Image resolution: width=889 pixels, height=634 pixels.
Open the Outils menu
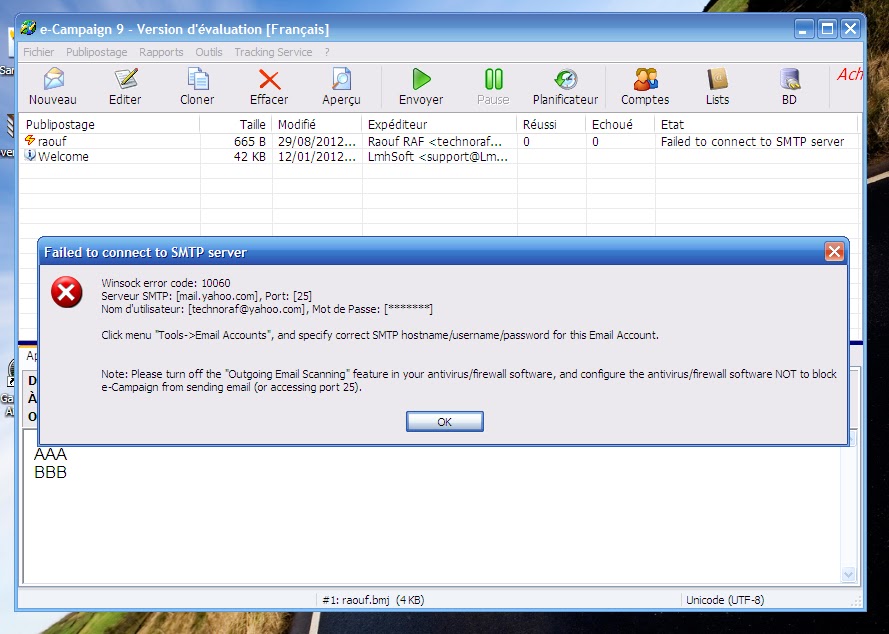[x=209, y=52]
